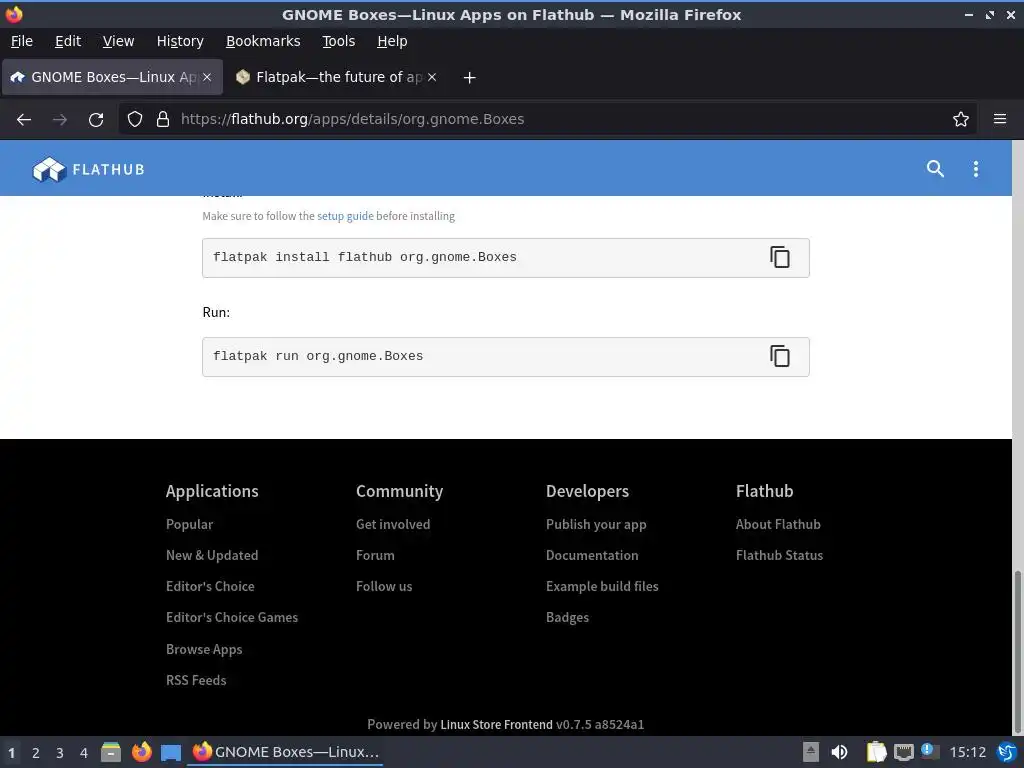Visit Editor's Choice Games link

click(232, 618)
